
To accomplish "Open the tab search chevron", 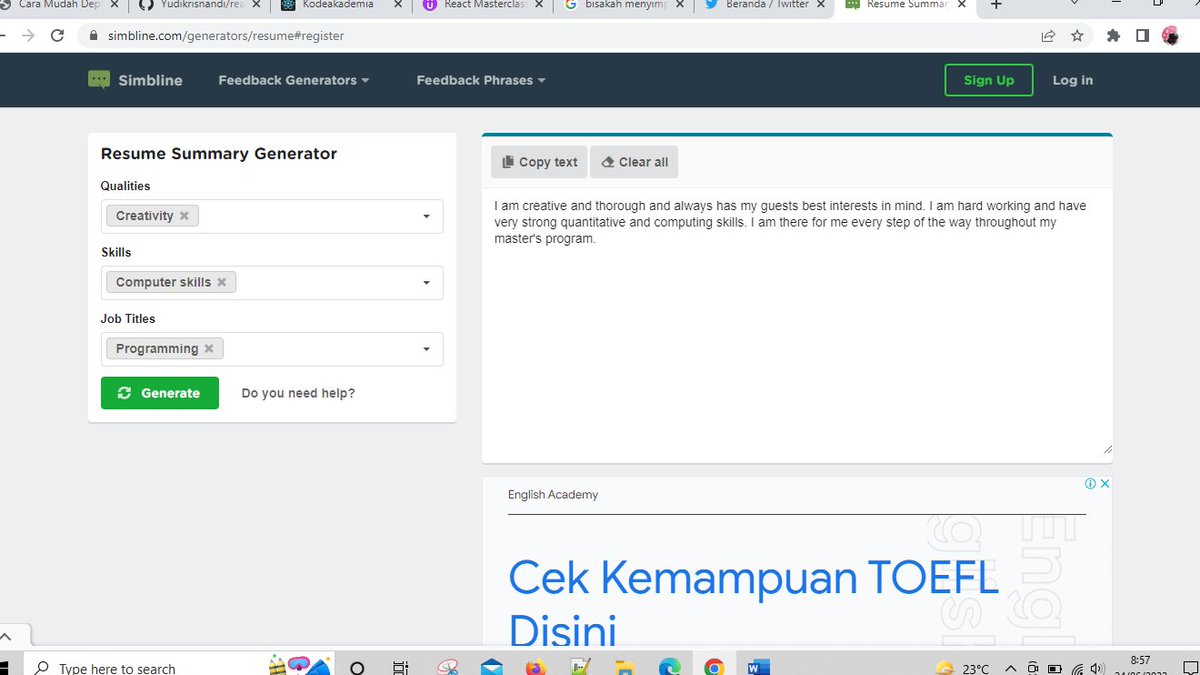I will pos(1073,3).
